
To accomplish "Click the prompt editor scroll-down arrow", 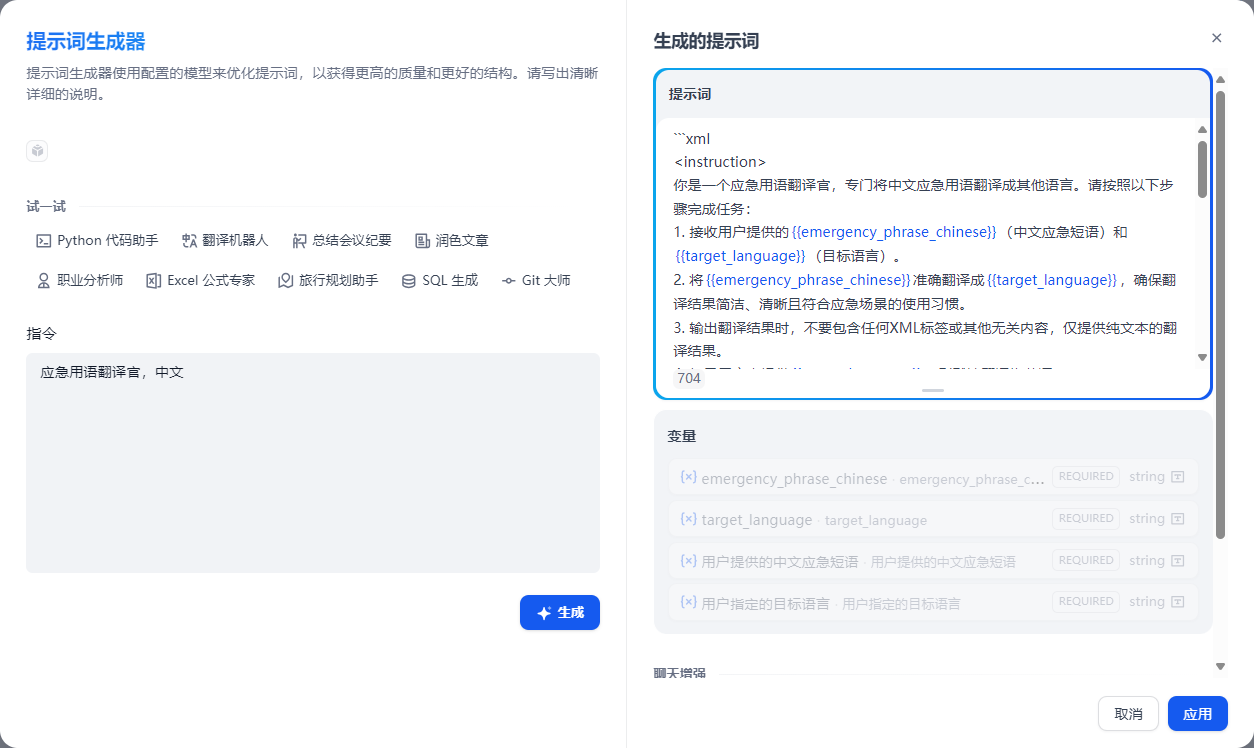I will (x=1202, y=357).
